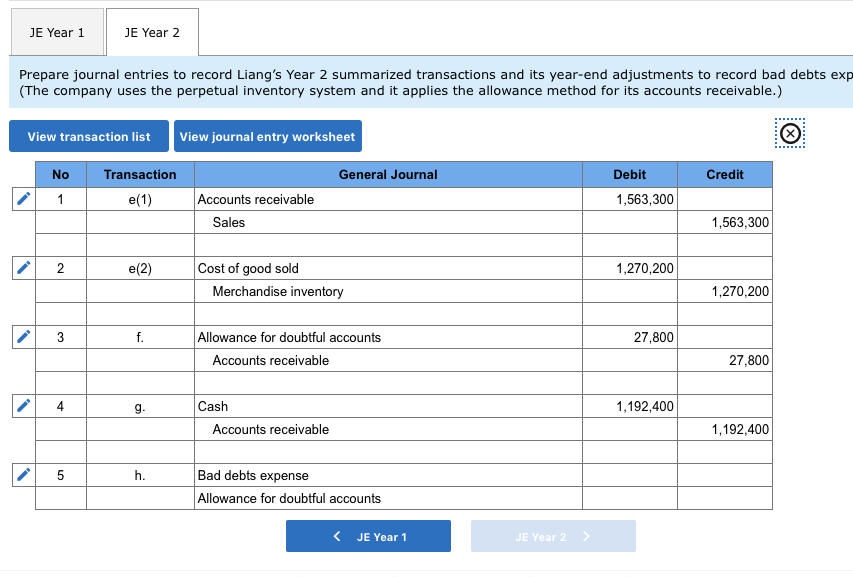Viewport: 853px width, 577px height.
Task: Open View transaction list
Action: (89, 137)
